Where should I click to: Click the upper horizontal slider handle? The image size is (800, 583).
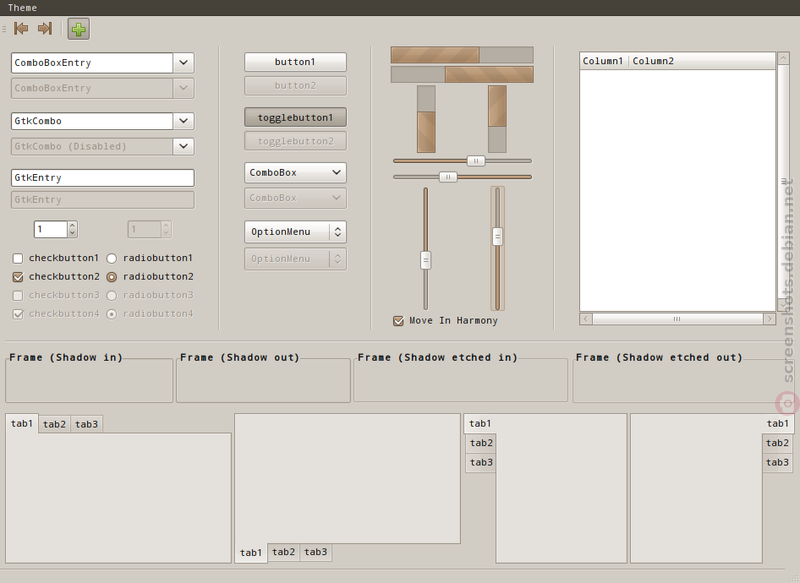(476, 161)
